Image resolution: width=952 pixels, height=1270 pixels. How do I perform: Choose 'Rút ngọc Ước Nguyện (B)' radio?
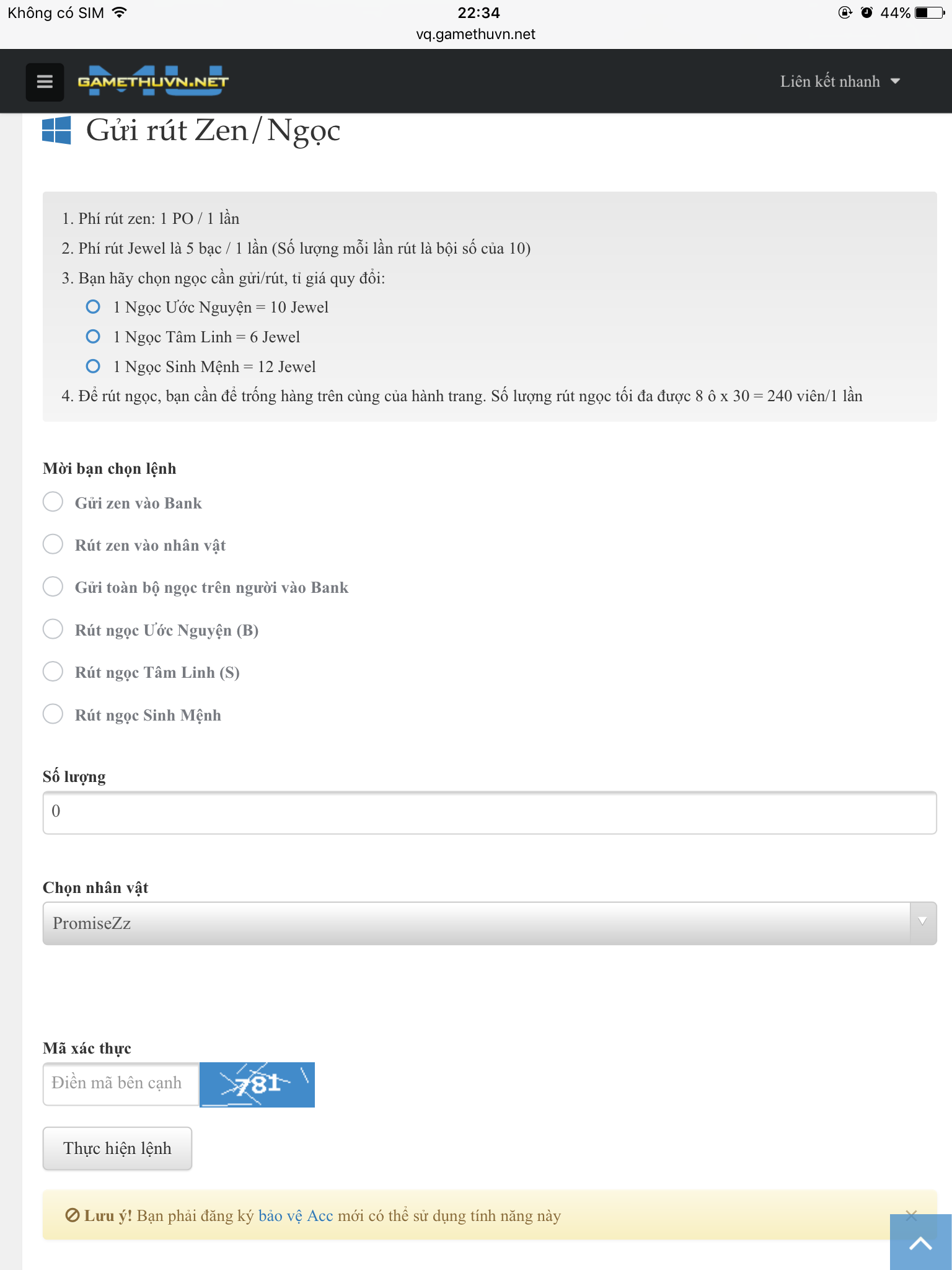tap(53, 629)
